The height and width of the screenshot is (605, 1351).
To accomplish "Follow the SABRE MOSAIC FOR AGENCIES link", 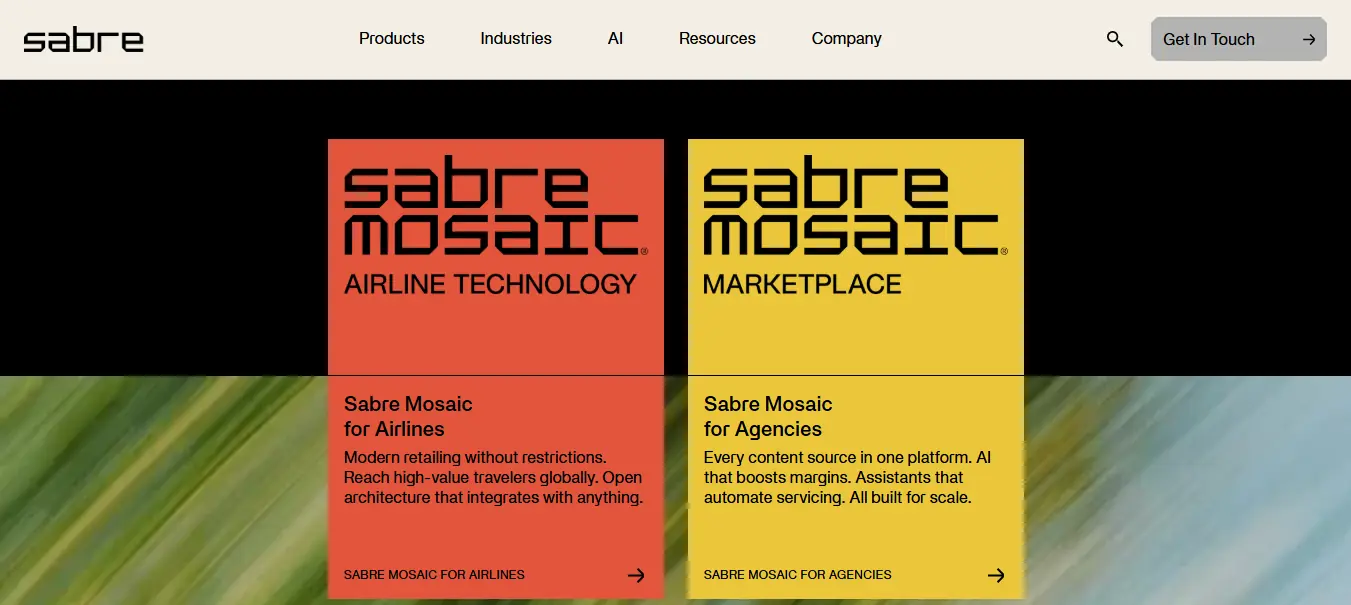I will (x=797, y=575).
